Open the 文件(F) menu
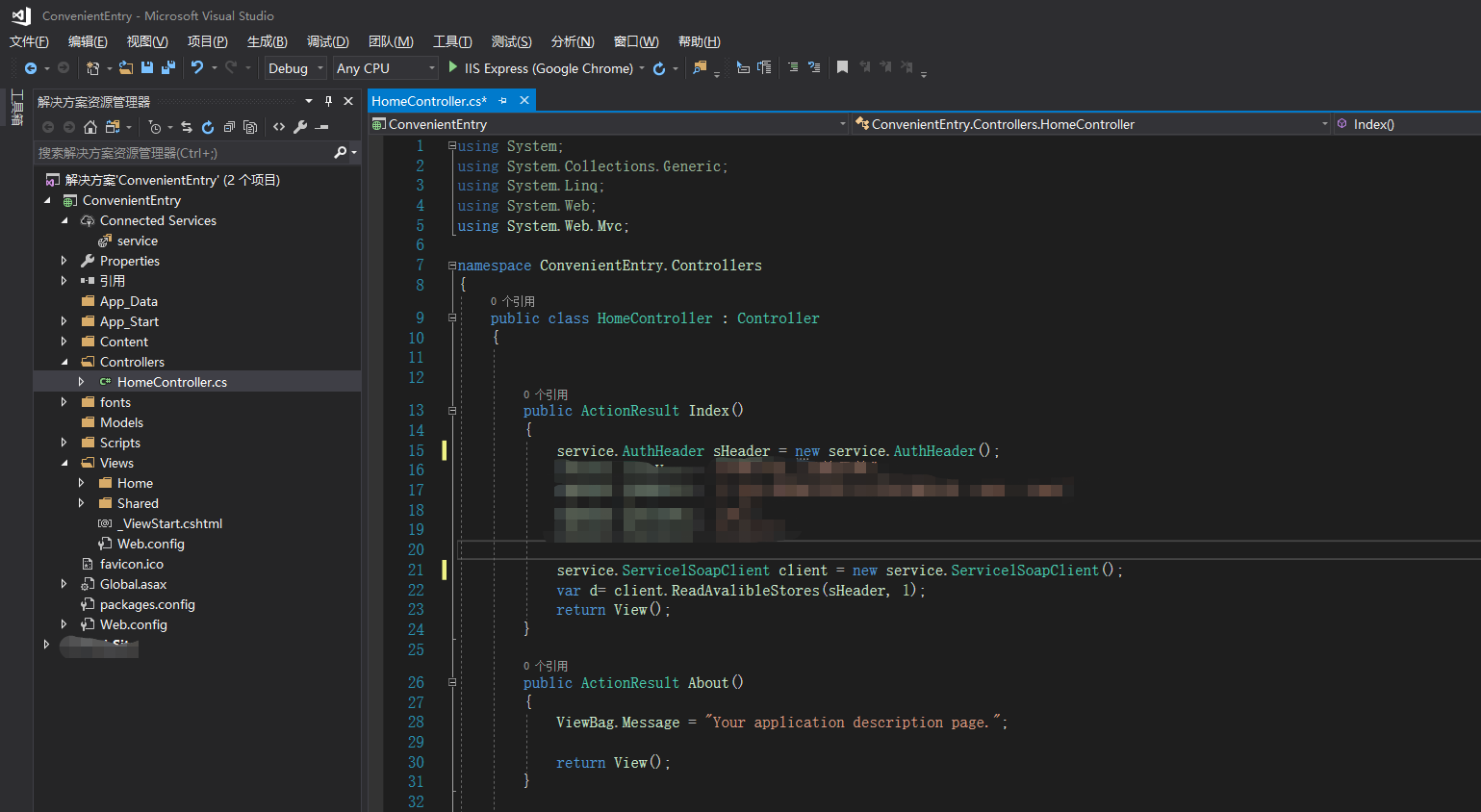 pyautogui.click(x=29, y=41)
